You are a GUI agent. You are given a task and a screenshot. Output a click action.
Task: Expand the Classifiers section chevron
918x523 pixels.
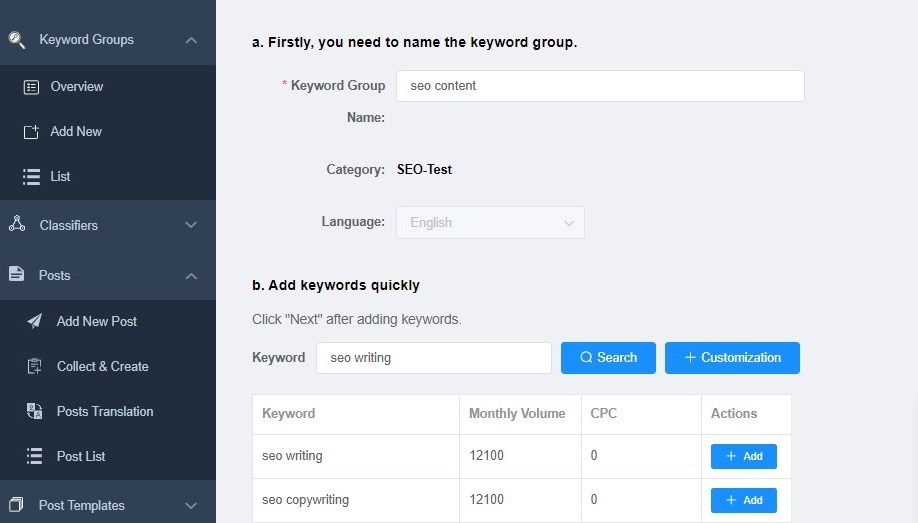[x=191, y=225]
